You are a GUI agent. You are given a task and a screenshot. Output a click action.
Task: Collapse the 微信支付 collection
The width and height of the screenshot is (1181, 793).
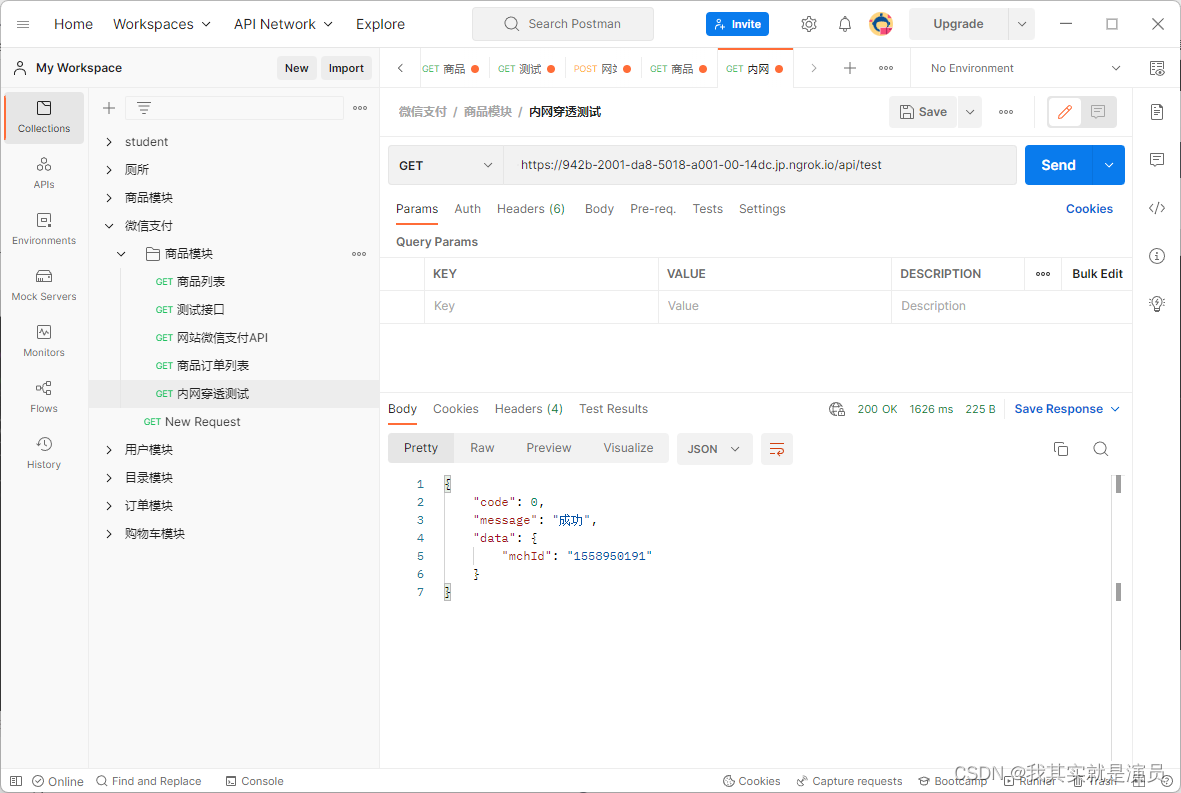click(x=109, y=226)
